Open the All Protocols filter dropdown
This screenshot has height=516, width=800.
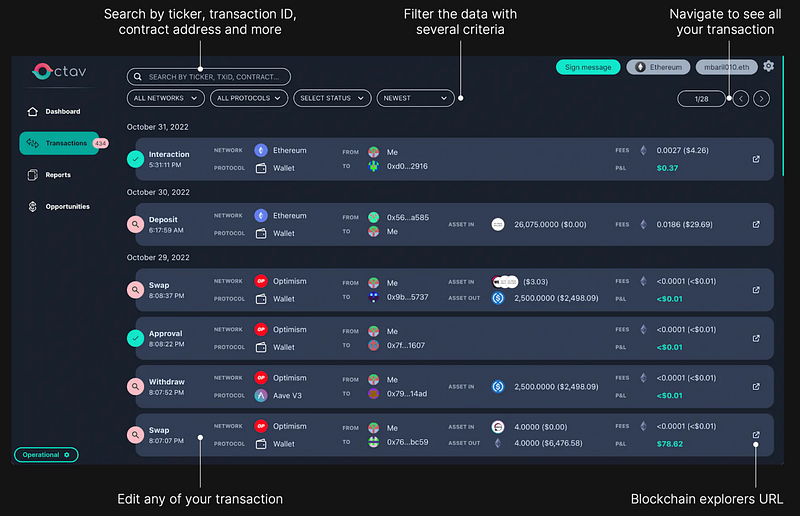[x=248, y=98]
